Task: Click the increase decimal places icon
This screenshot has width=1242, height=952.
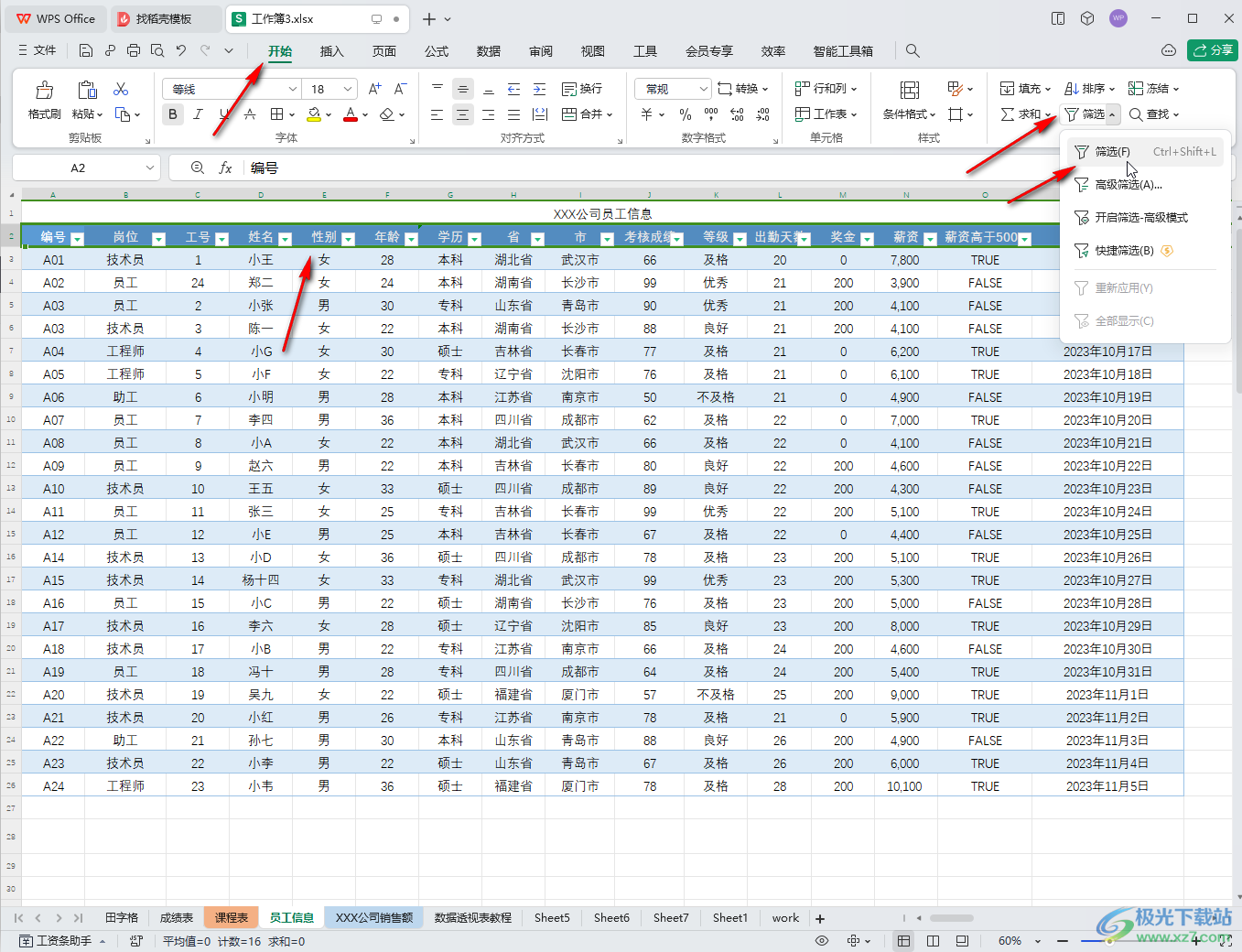Action: [x=737, y=114]
